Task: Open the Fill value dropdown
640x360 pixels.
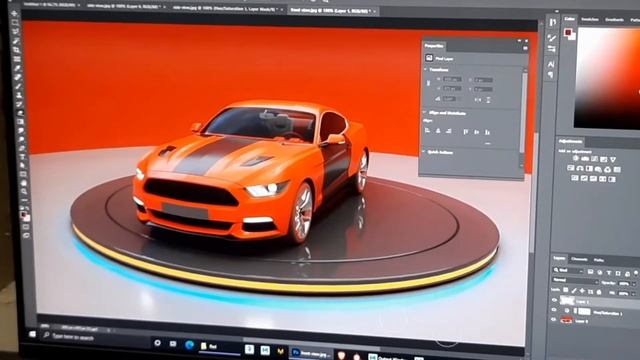Action: pos(634,293)
